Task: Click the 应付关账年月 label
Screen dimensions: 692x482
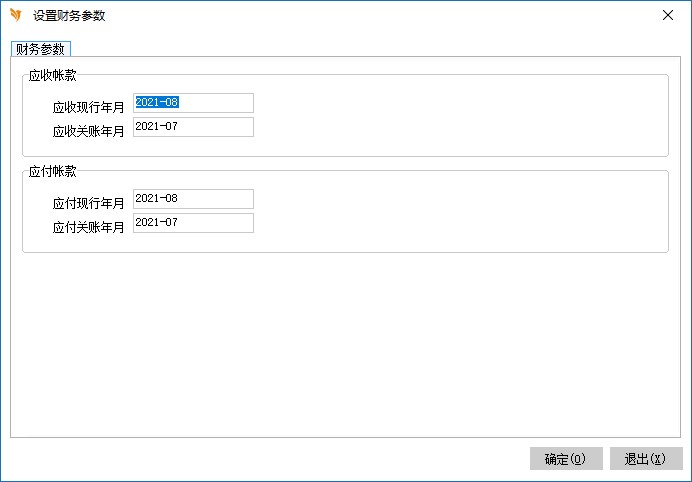Action: tap(89, 227)
